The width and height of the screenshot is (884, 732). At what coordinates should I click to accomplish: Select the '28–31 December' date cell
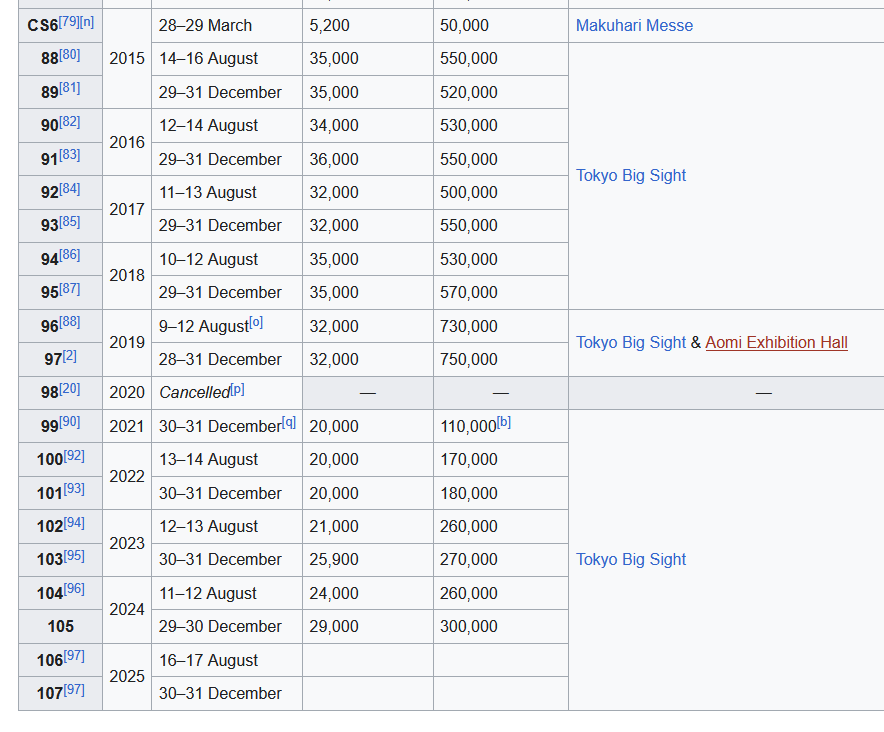(227, 359)
